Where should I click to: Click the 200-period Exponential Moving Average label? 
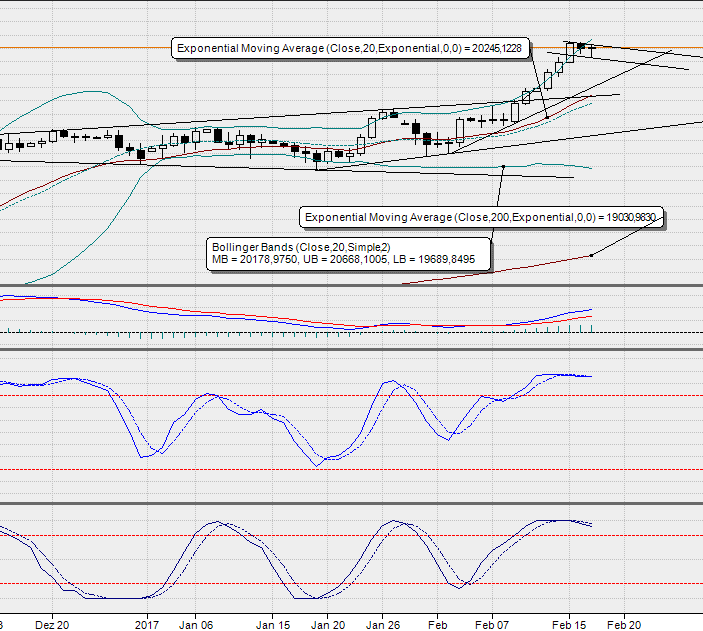coord(481,218)
